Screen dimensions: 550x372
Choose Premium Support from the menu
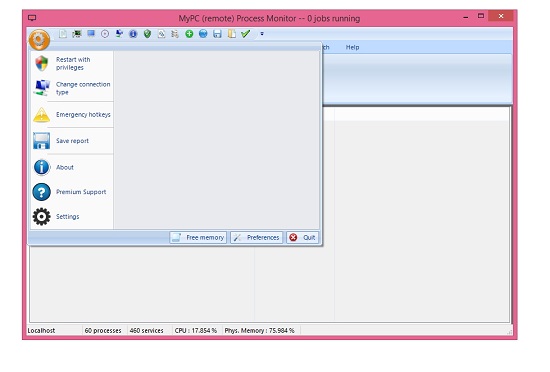pos(72,192)
